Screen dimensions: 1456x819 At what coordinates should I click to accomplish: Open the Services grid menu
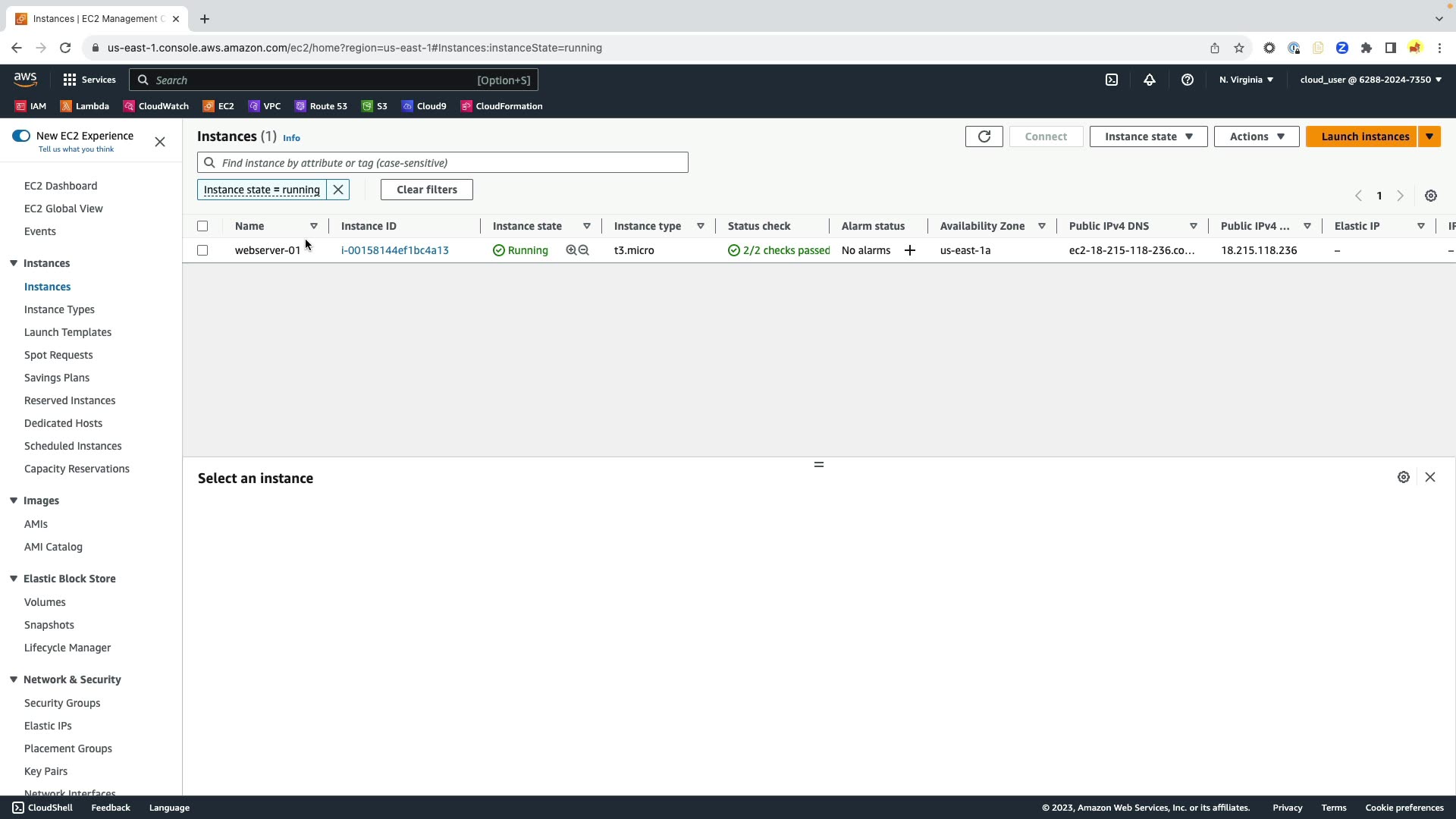click(70, 80)
